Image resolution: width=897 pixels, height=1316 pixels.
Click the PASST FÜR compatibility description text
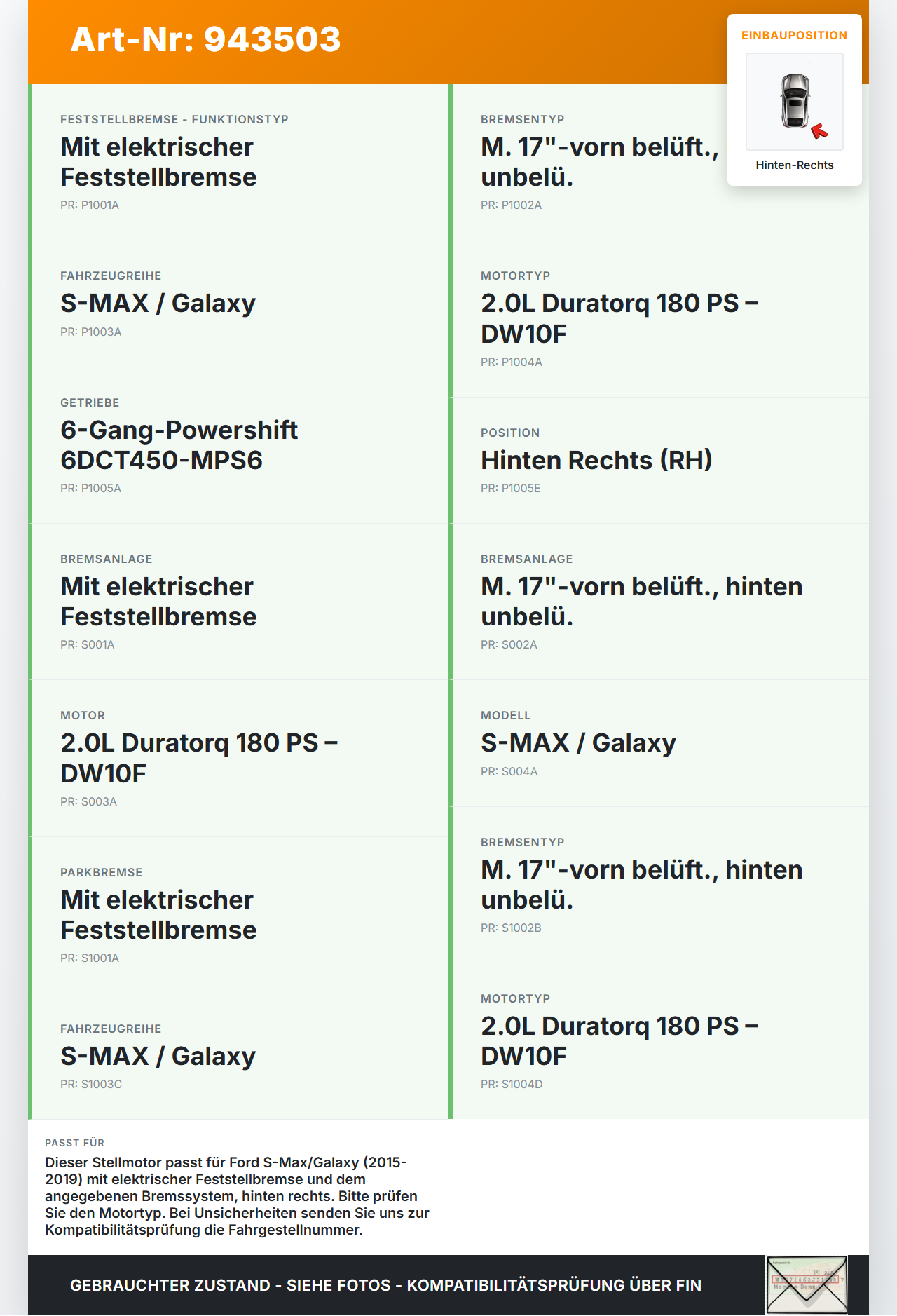coord(238,1196)
